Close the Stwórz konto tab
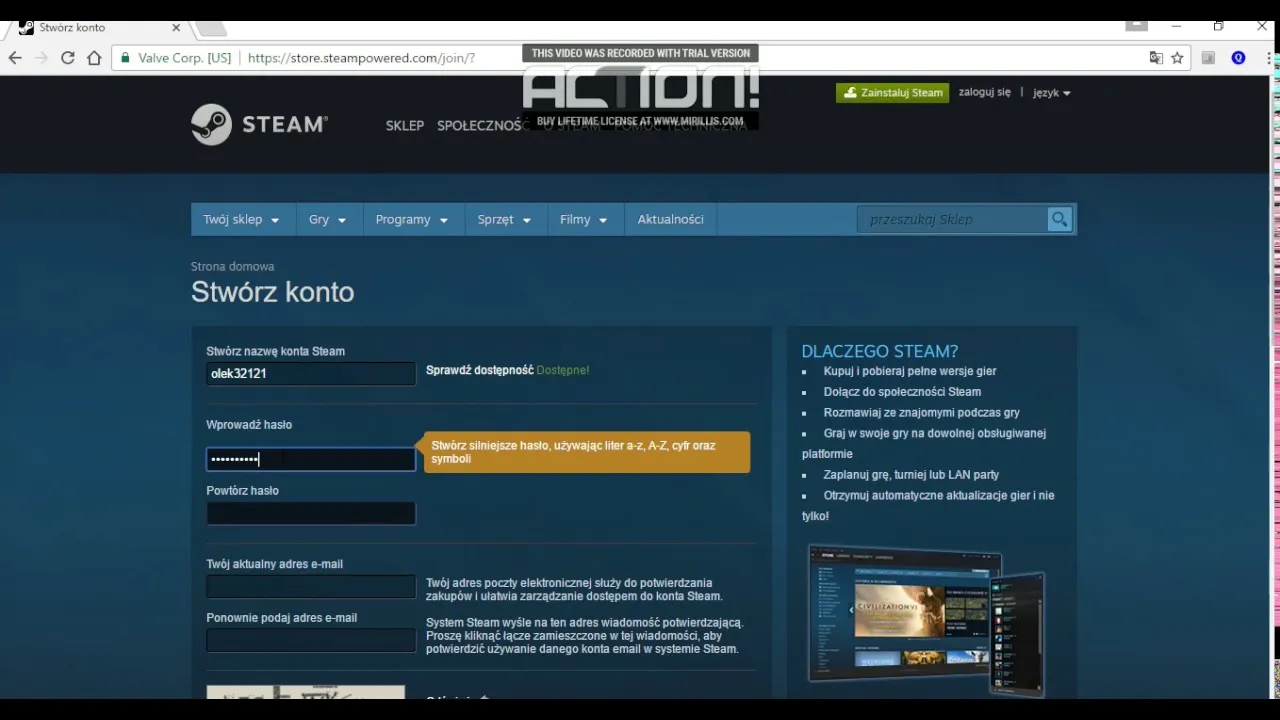 click(177, 27)
